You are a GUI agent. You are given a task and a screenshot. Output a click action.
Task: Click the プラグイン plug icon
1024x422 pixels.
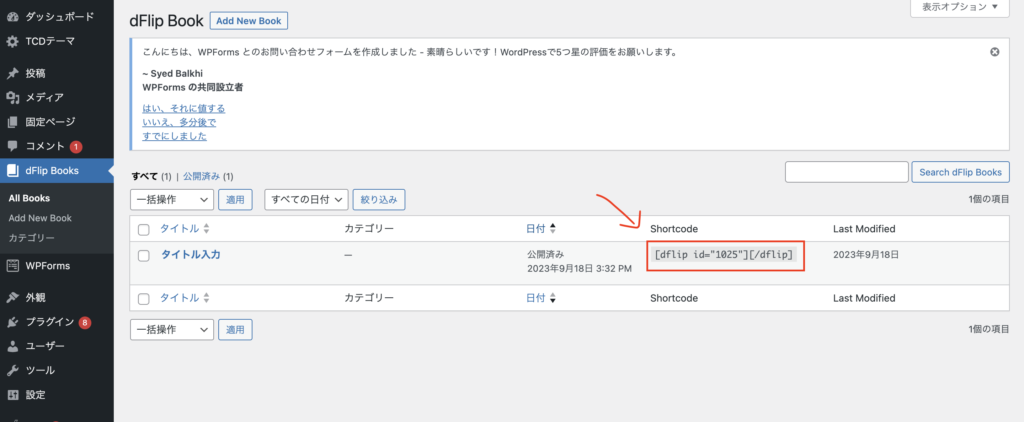[x=12, y=322]
